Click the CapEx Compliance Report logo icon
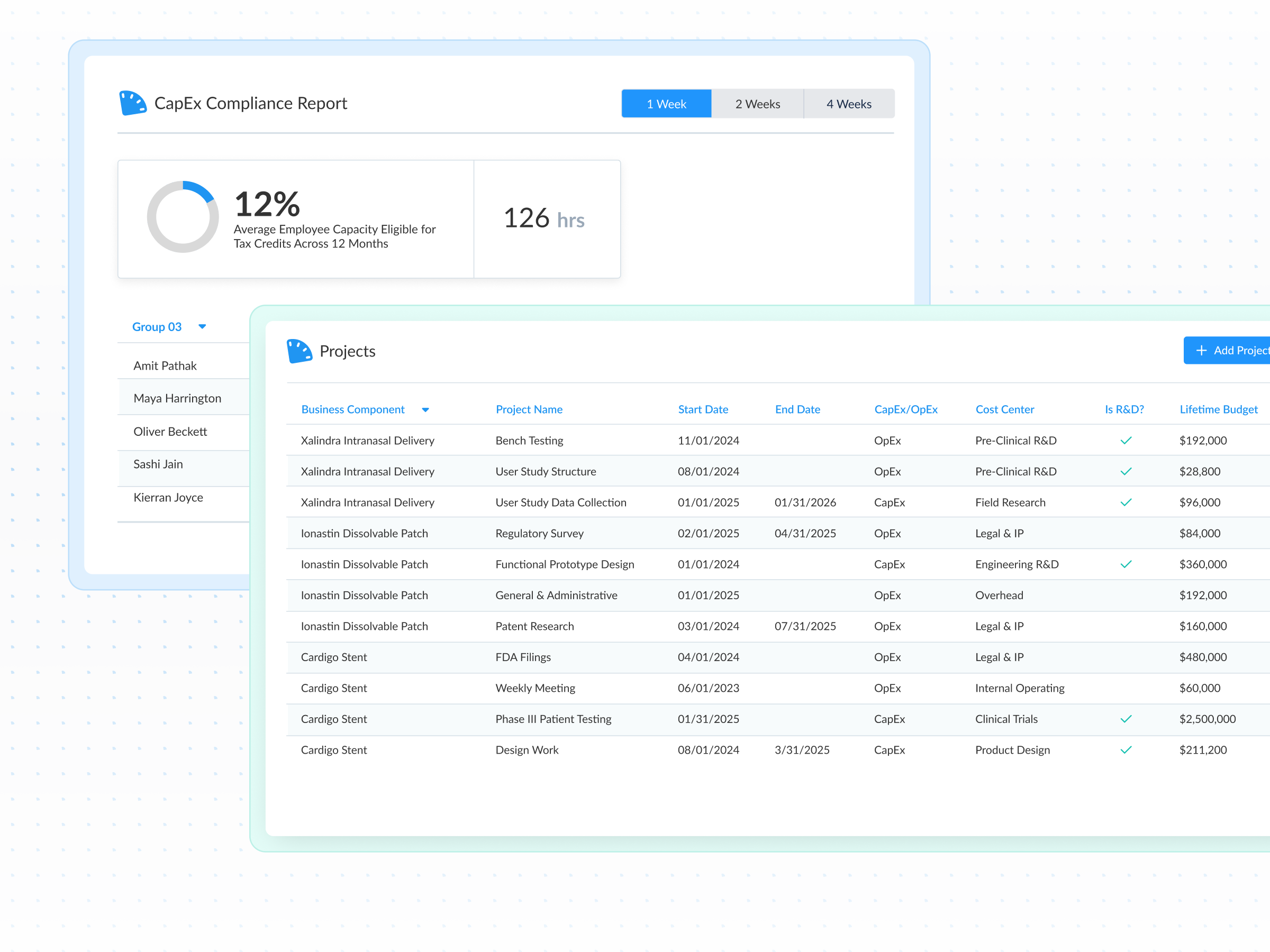The width and height of the screenshot is (1270, 952). [133, 103]
